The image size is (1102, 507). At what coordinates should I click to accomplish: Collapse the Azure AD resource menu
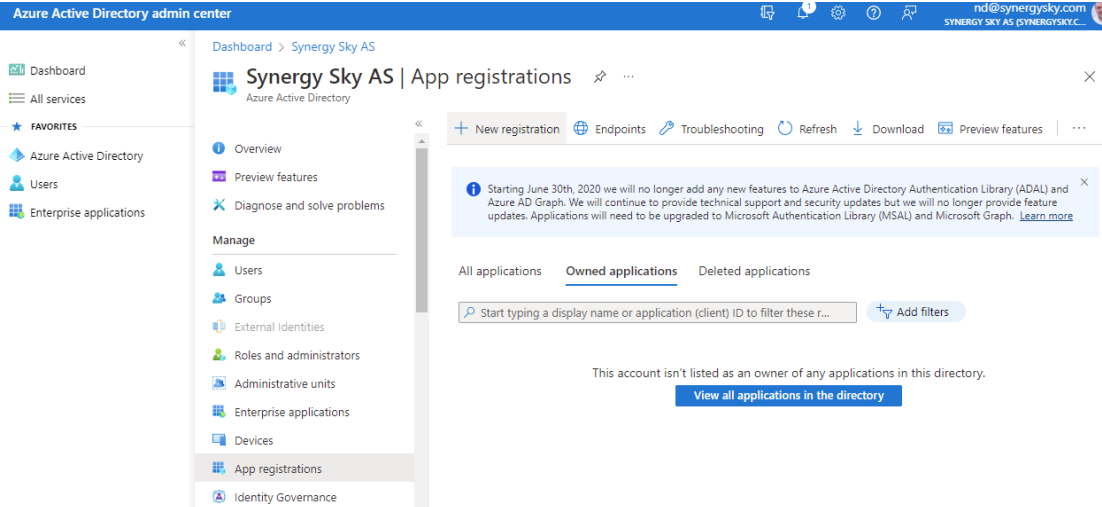(418, 123)
